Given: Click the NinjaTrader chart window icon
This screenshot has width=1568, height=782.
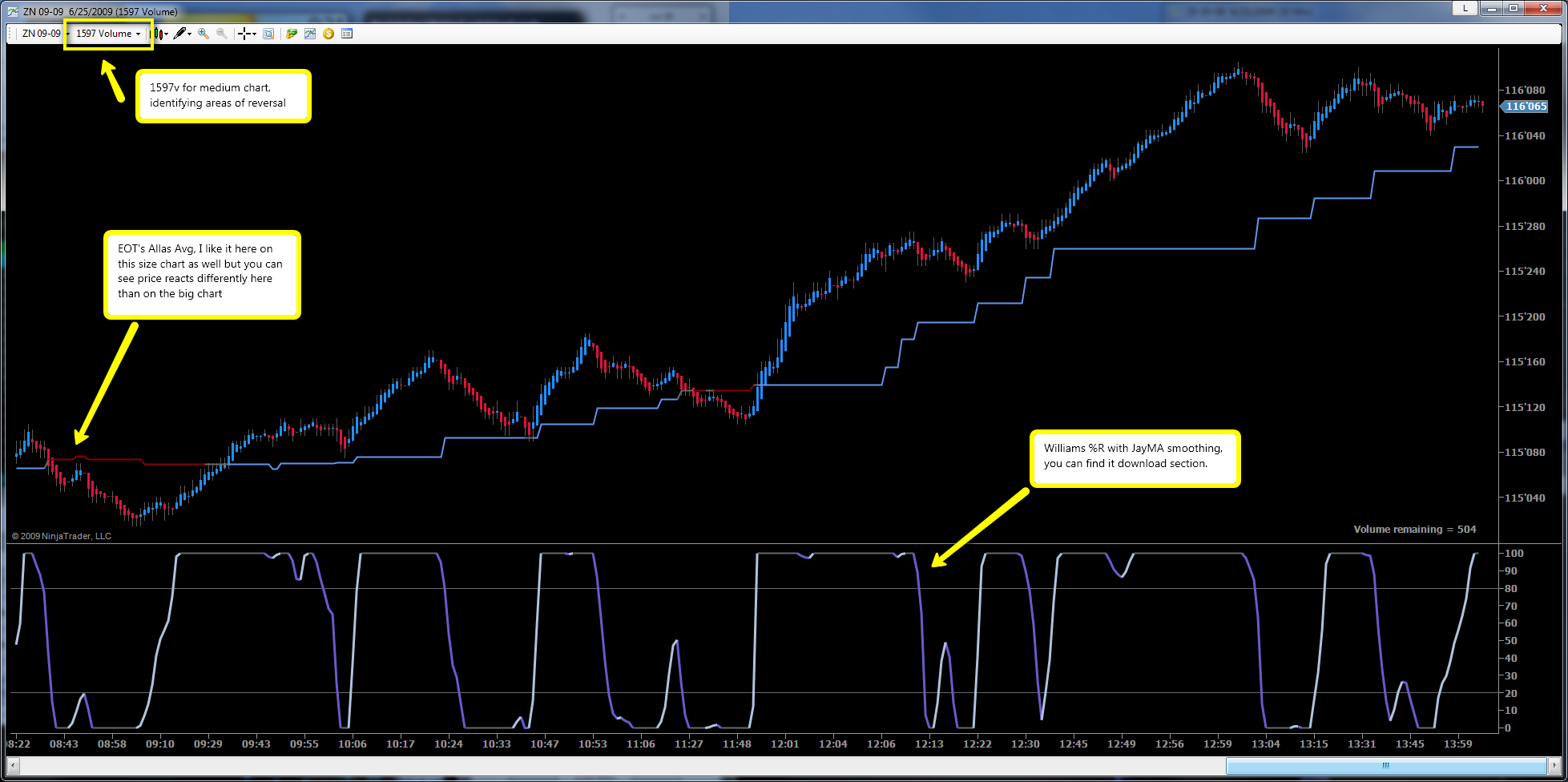Looking at the screenshot, I should [x=13, y=11].
